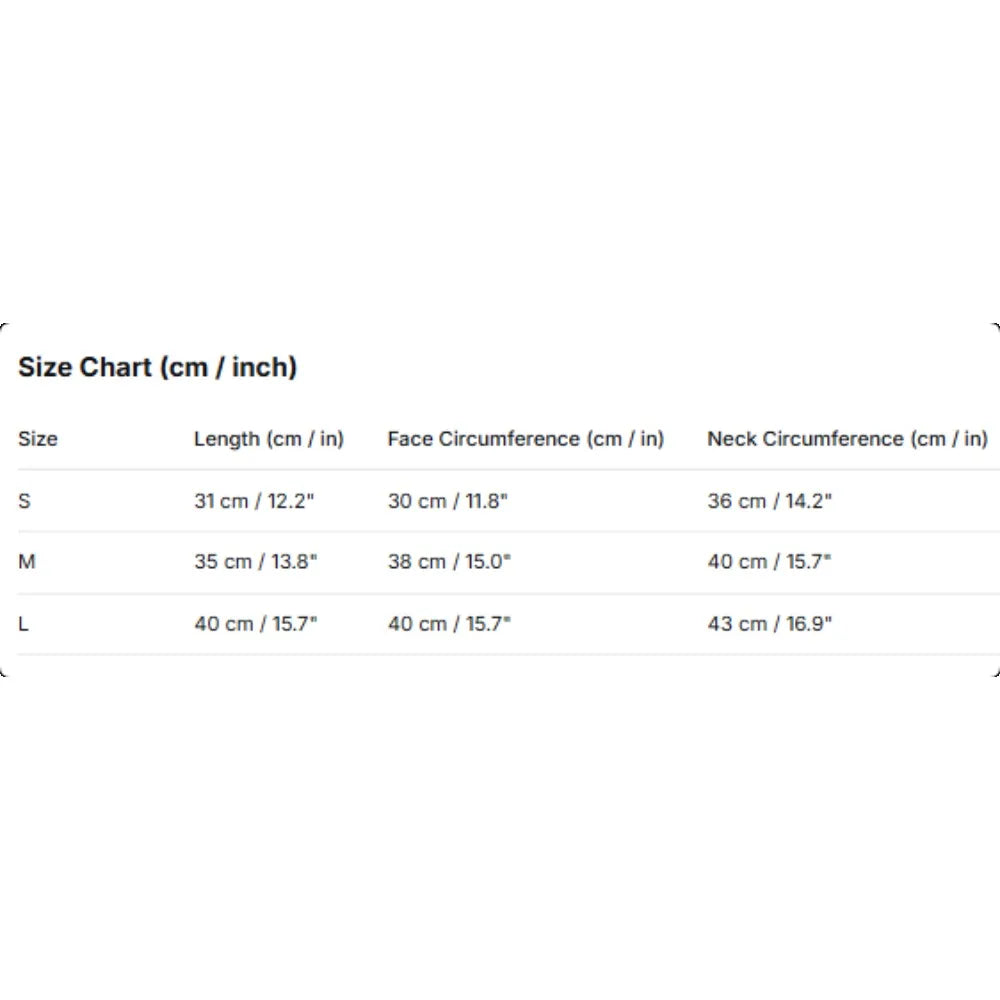Select the Size column header
The width and height of the screenshot is (1000, 1000).
[x=38, y=439]
